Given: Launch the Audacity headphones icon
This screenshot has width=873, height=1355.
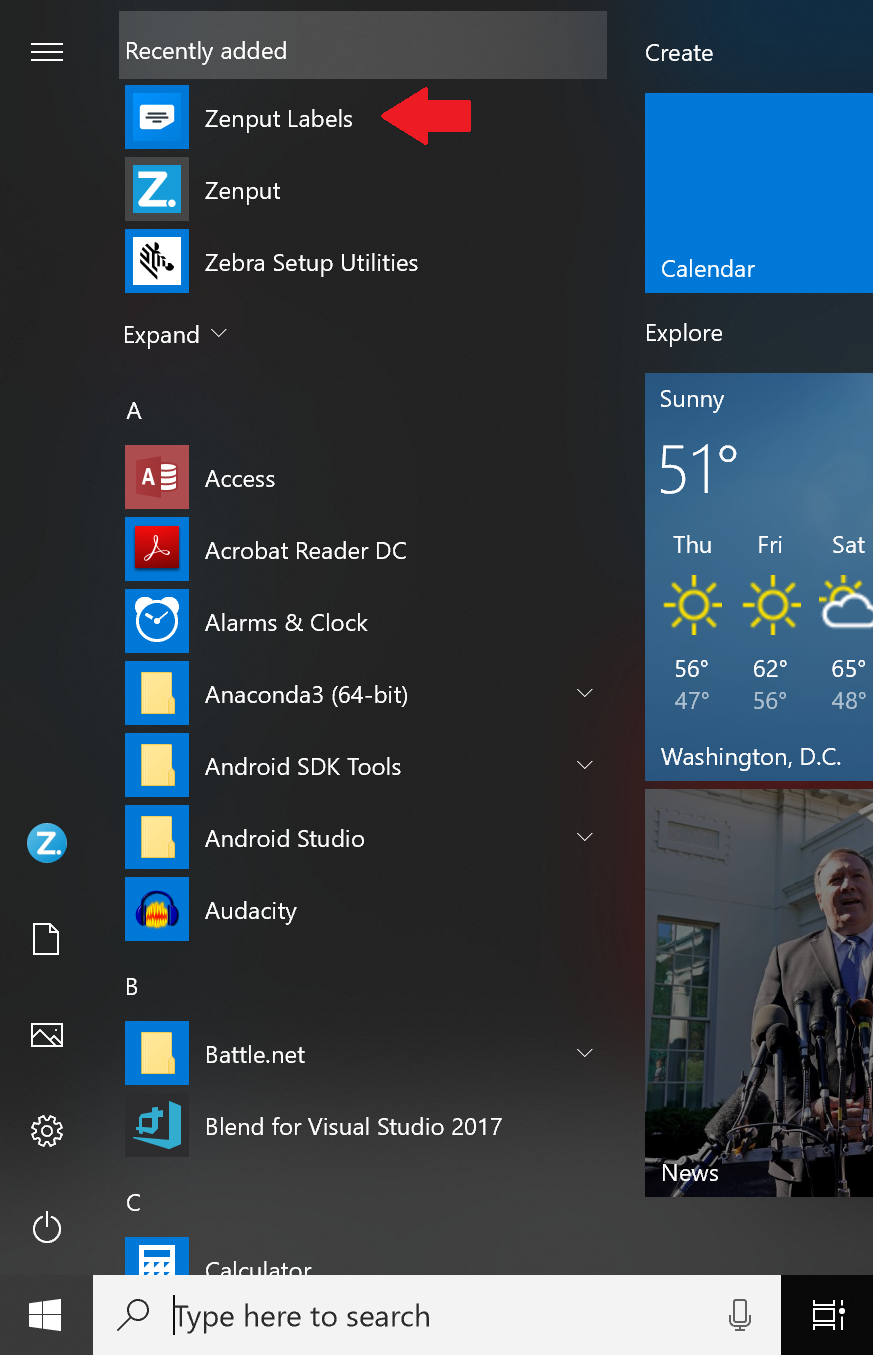Looking at the screenshot, I should (157, 910).
